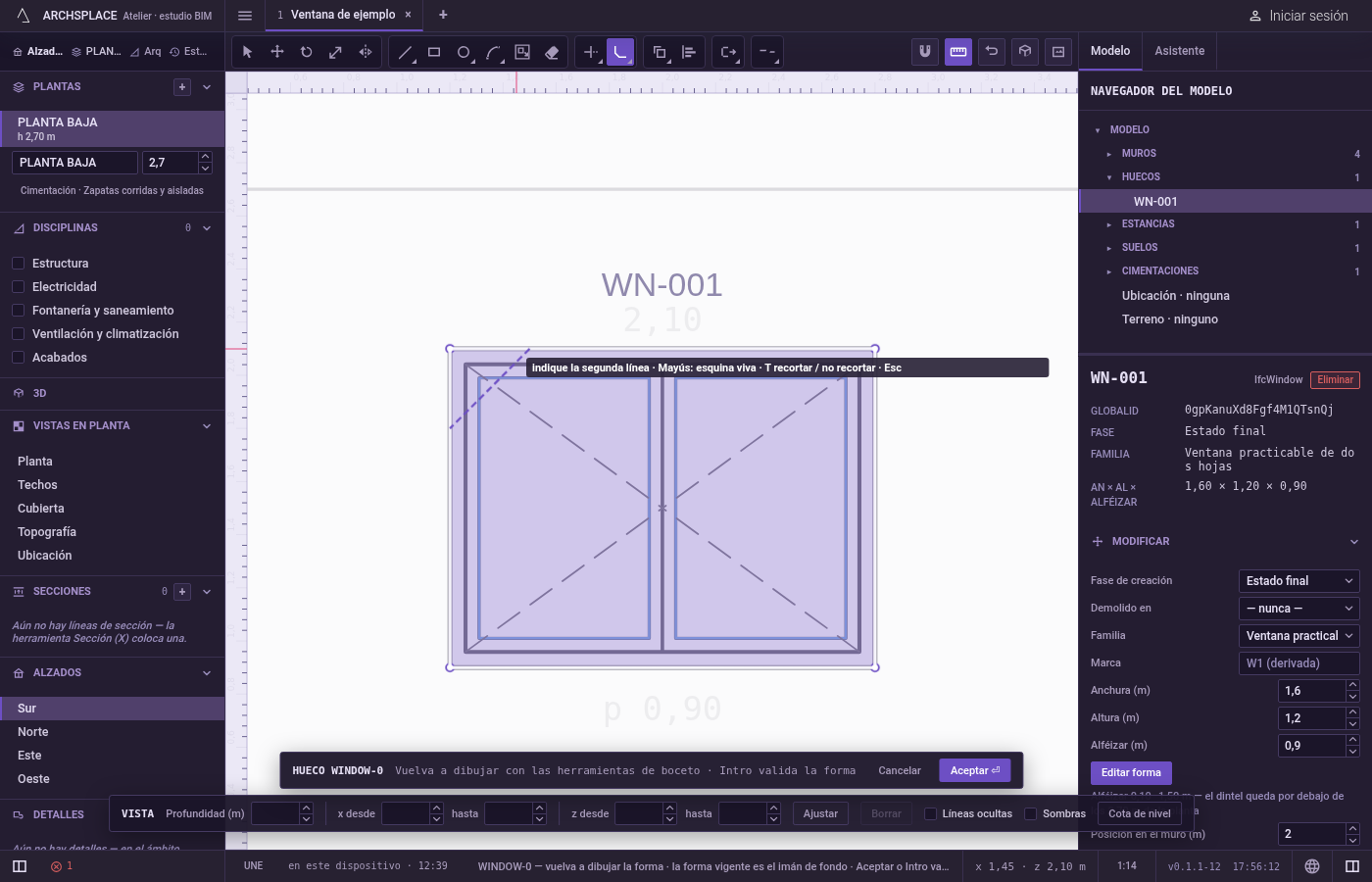The width and height of the screenshot is (1372, 882).
Task: Expand the MUROS tree node
Action: coord(1109,154)
